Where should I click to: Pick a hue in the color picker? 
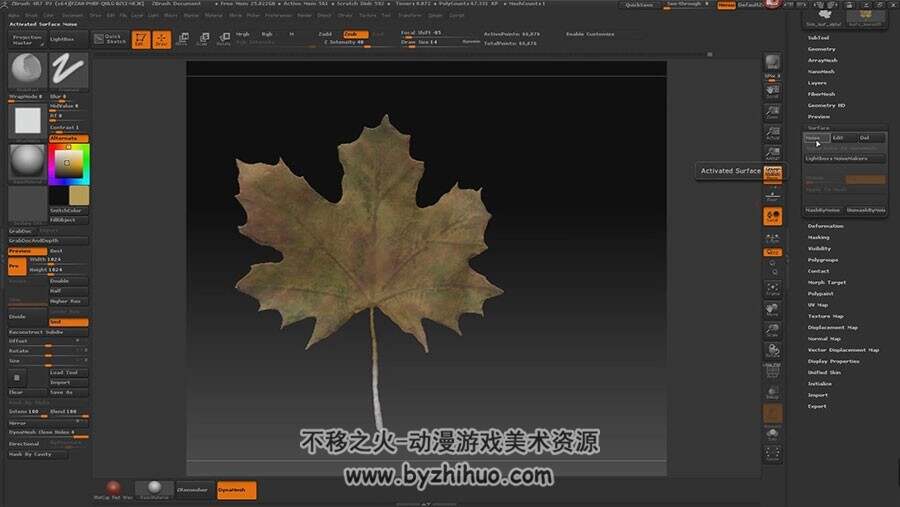tap(69, 164)
